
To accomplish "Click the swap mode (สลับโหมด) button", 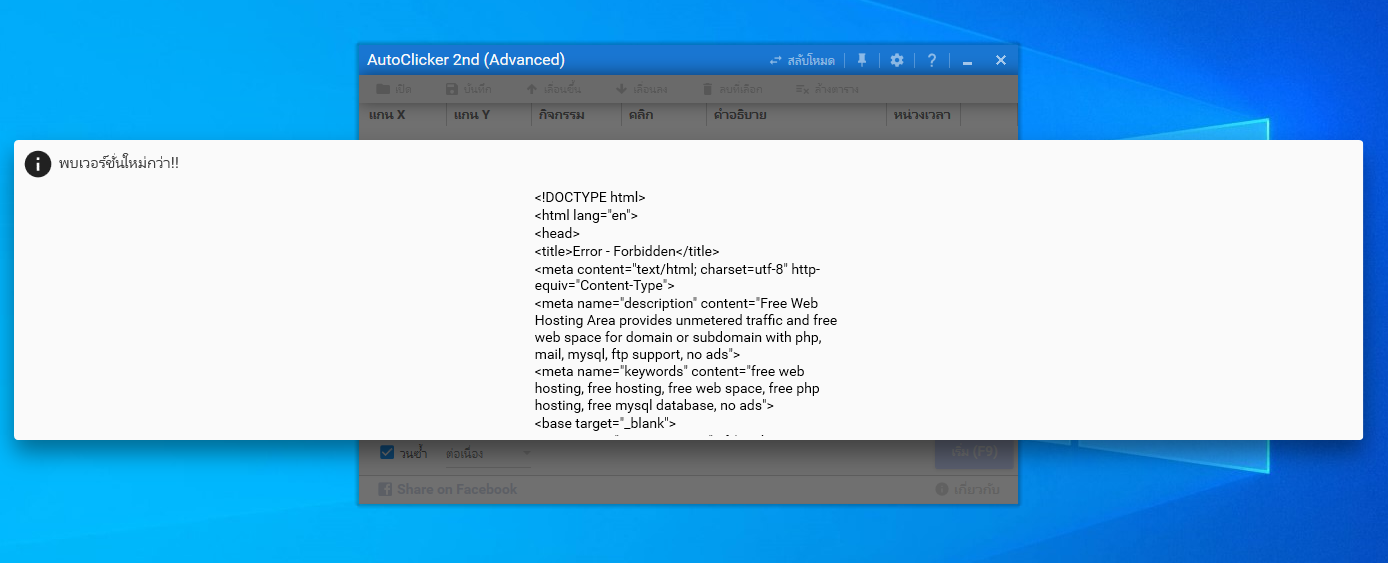I will (x=802, y=60).
